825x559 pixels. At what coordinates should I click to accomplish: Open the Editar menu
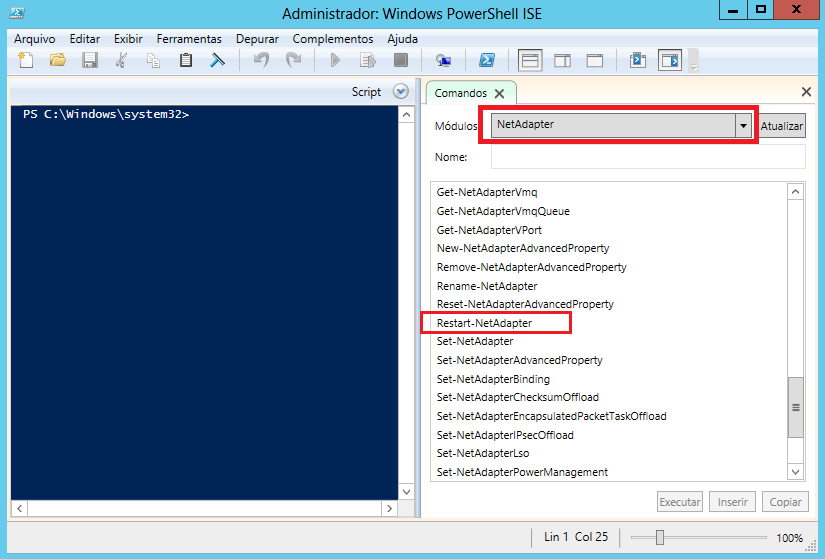pyautogui.click(x=85, y=39)
